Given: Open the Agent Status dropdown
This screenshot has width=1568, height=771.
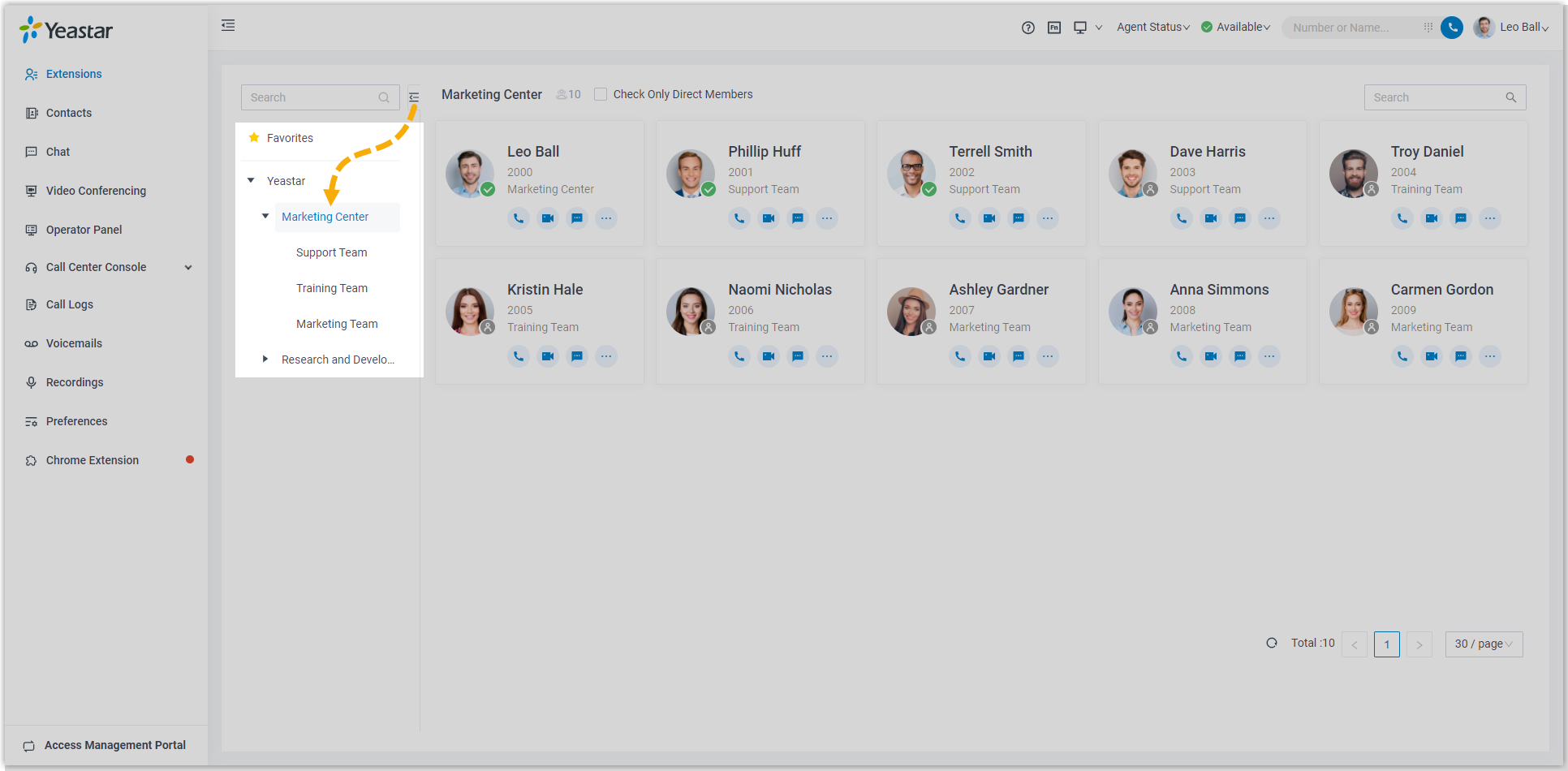Looking at the screenshot, I should coord(1153,27).
